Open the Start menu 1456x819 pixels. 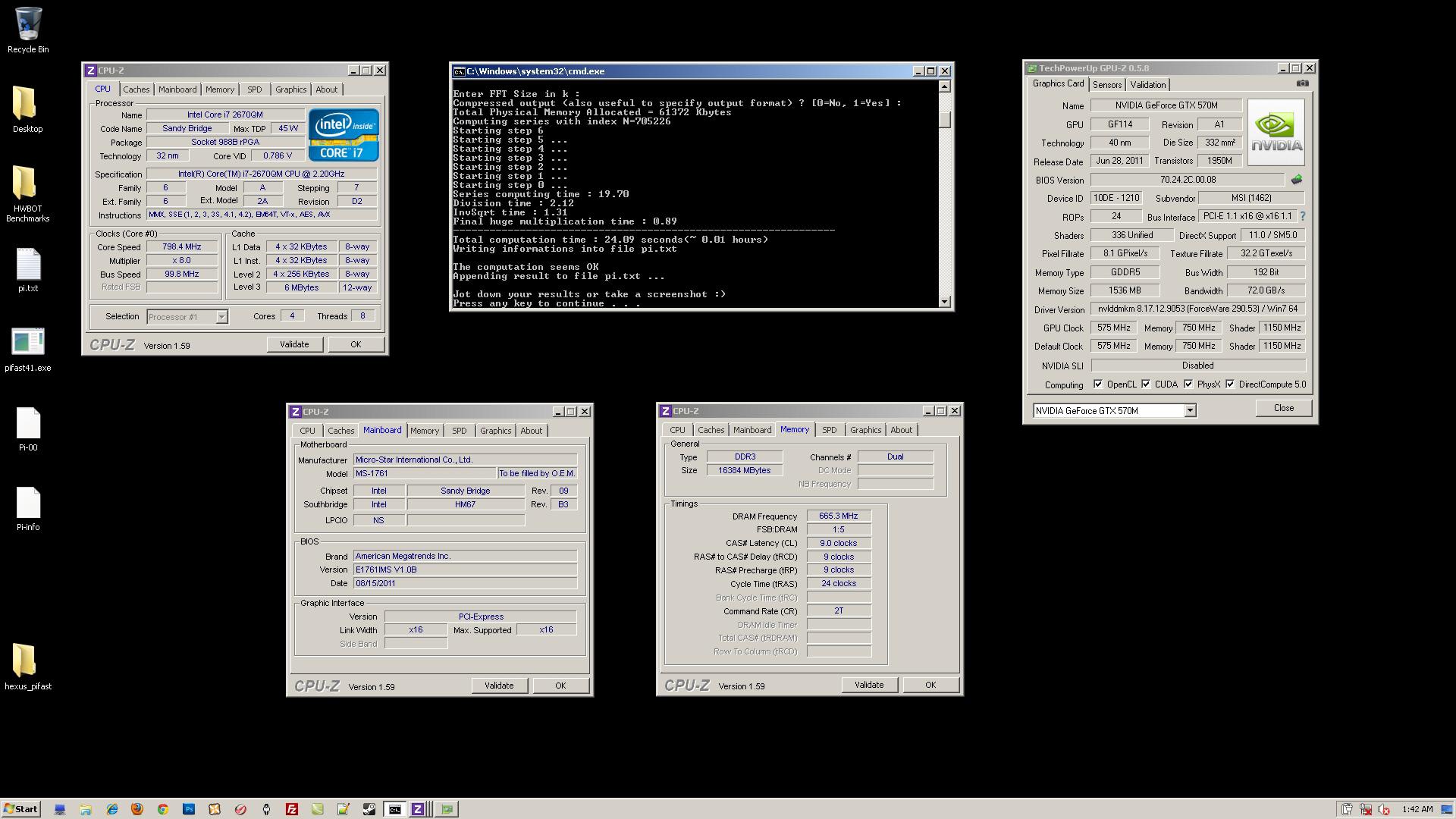[20, 809]
